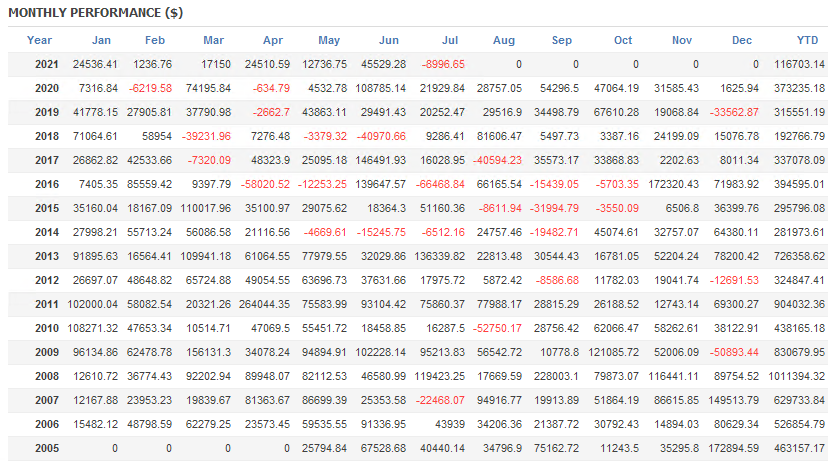Viewport: 839px width, 463px height.
Task: Select the 2016 year row label
Action: tap(46, 185)
